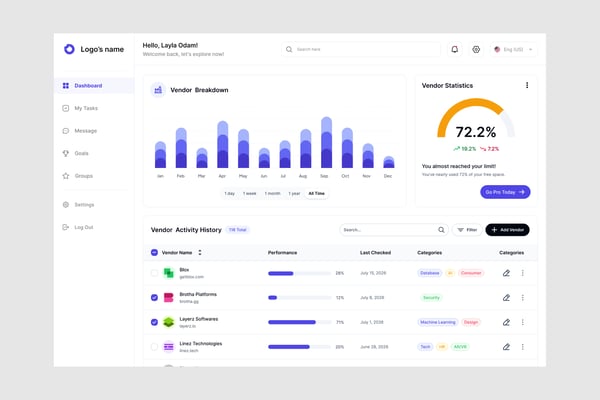Open the settings gear in the top bar
The height and width of the screenshot is (400, 600).
(x=476, y=49)
